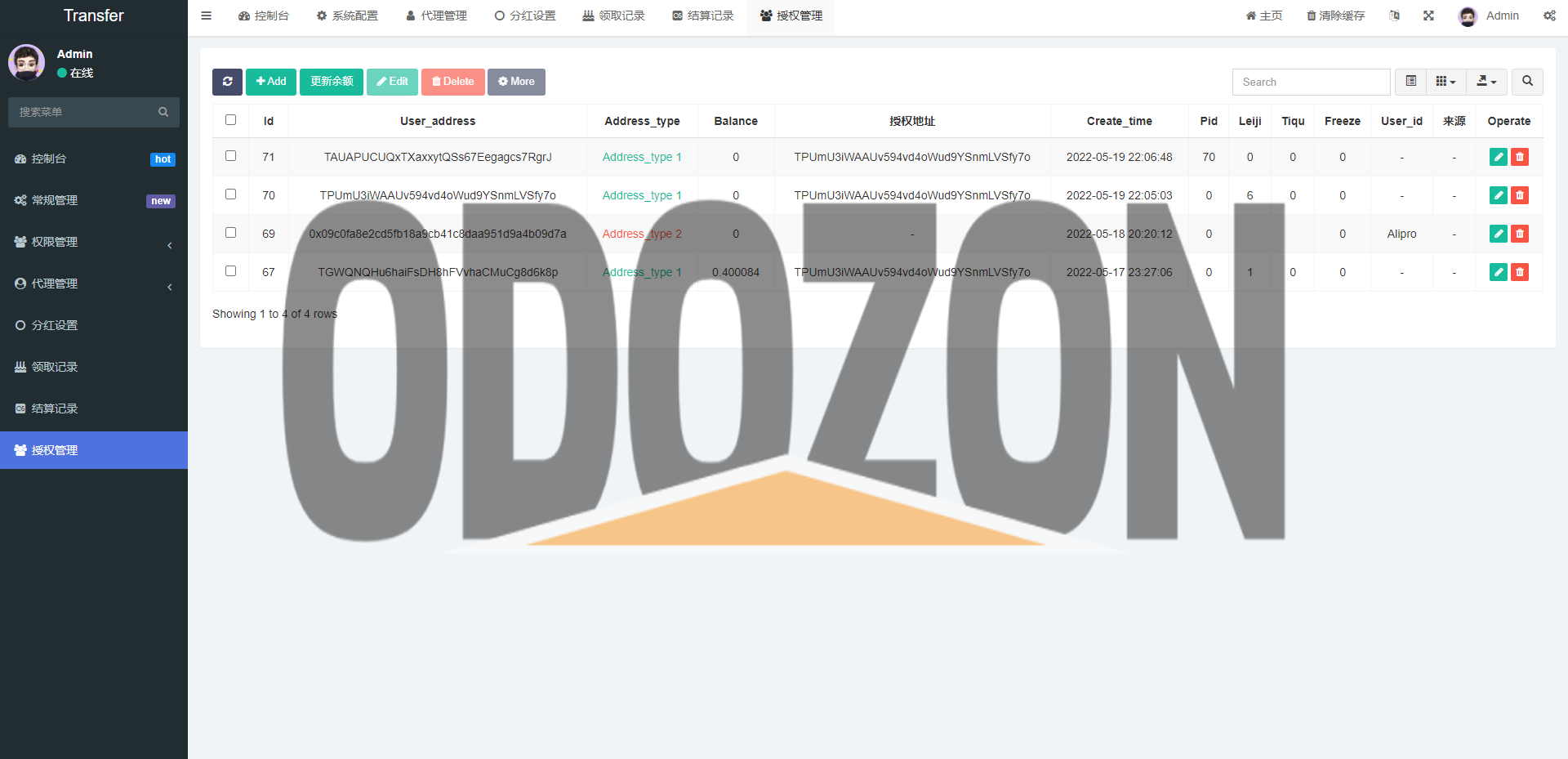Toggle the sidebar hamburger menu icon
The width and height of the screenshot is (1568, 759).
206,16
